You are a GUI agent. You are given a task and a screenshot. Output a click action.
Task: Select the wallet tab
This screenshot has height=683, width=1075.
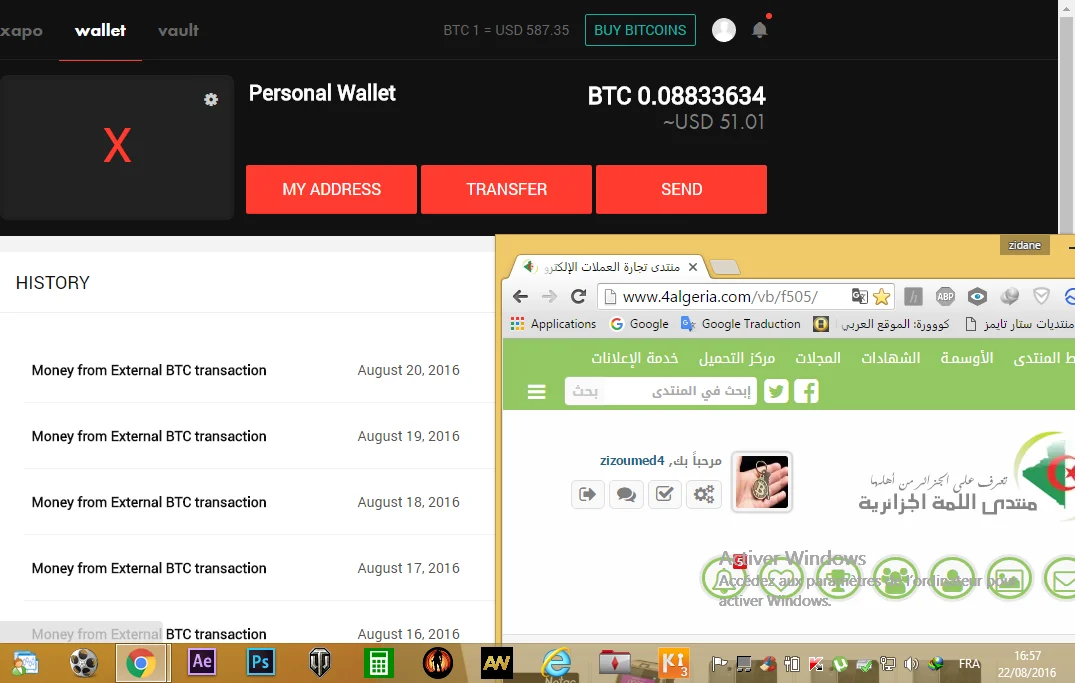100,30
